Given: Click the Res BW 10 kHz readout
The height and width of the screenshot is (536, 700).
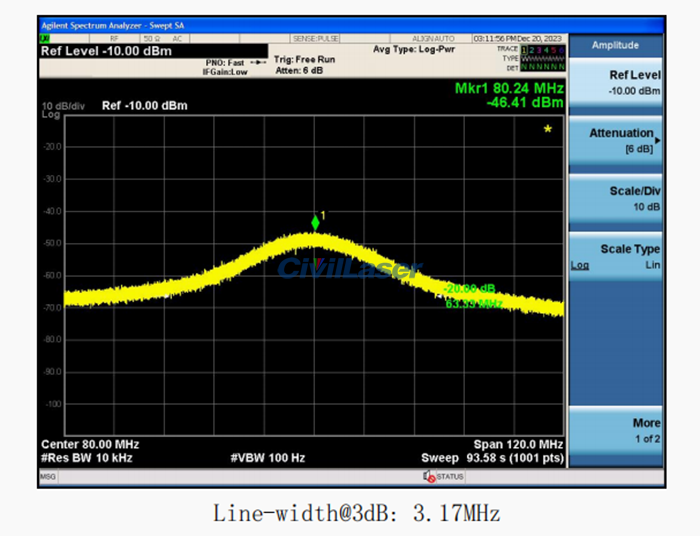Looking at the screenshot, I should tap(87, 458).
